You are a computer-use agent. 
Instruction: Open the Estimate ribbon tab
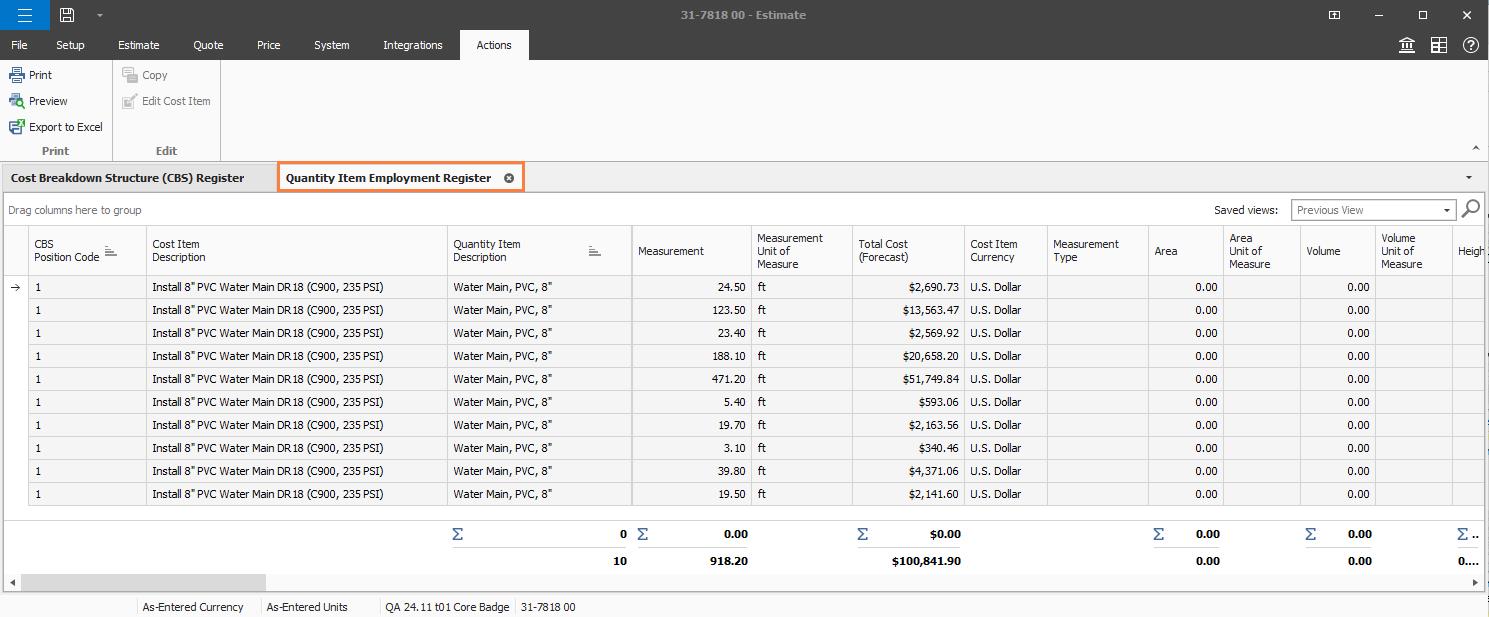[138, 45]
